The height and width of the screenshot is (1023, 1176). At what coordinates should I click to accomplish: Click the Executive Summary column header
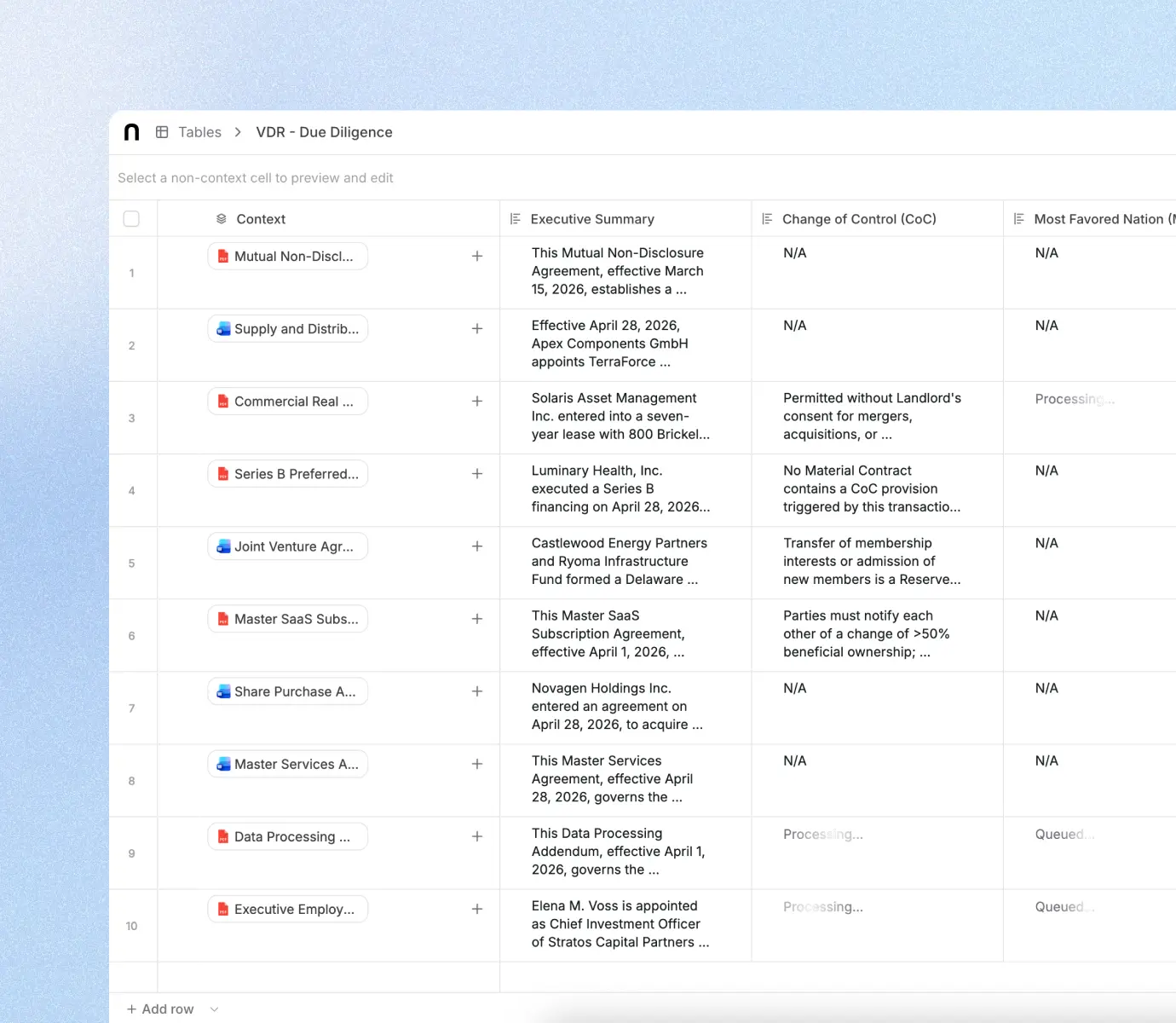click(x=625, y=219)
